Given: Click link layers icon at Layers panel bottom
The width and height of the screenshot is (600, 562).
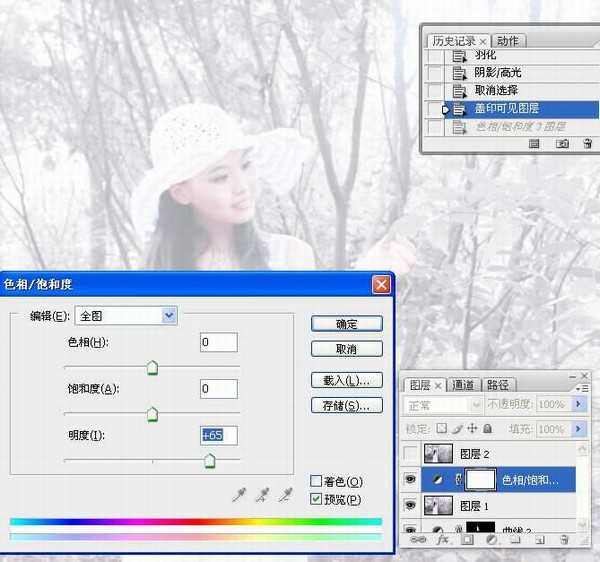Looking at the screenshot, I should coord(418,540).
